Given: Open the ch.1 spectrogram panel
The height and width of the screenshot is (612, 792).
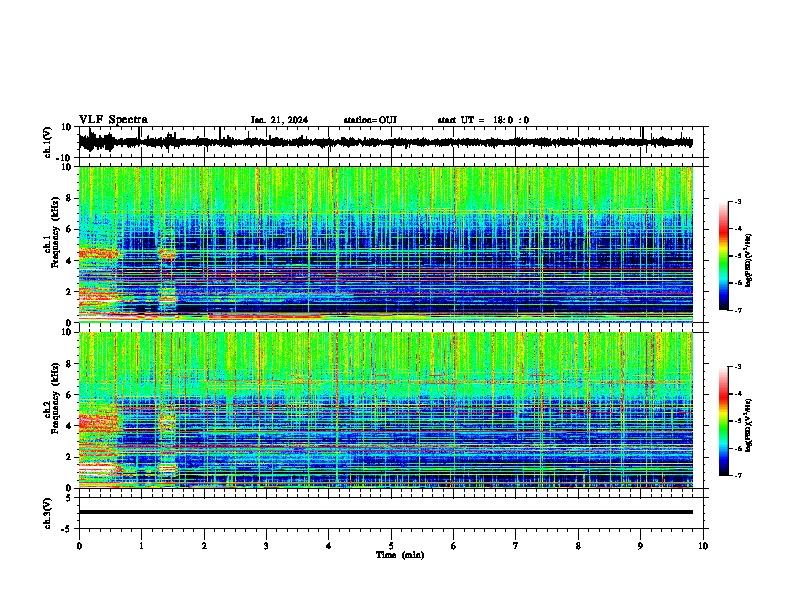Looking at the screenshot, I should point(386,244).
